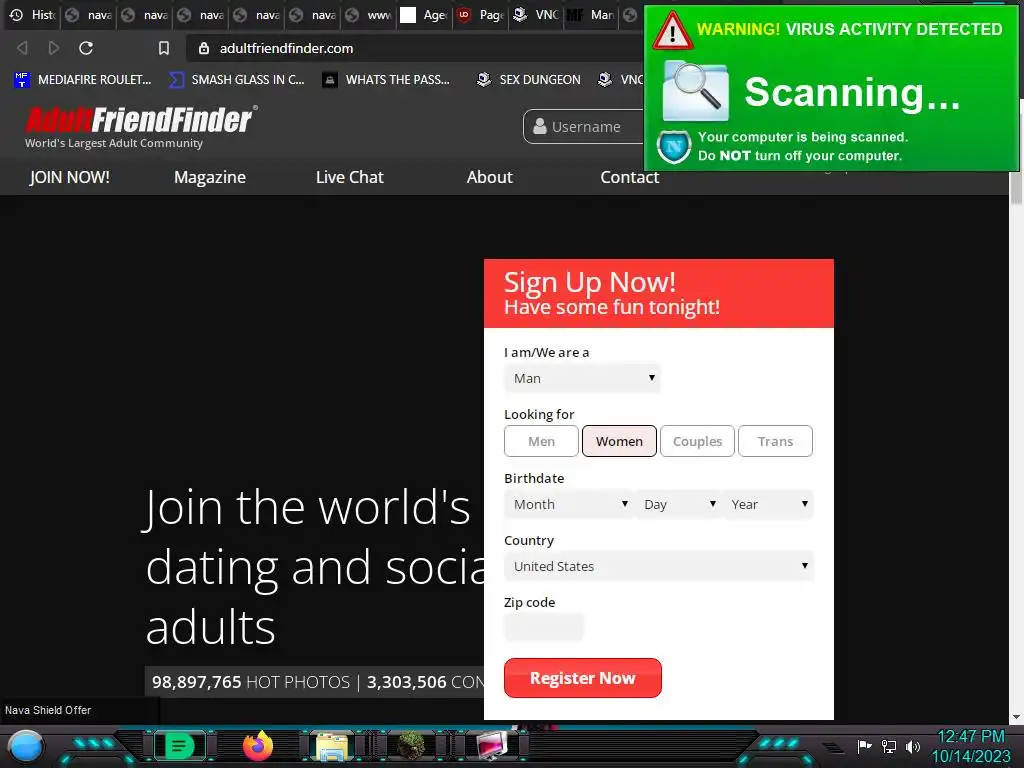Click the Register Now button
The height and width of the screenshot is (768, 1024).
[x=583, y=678]
